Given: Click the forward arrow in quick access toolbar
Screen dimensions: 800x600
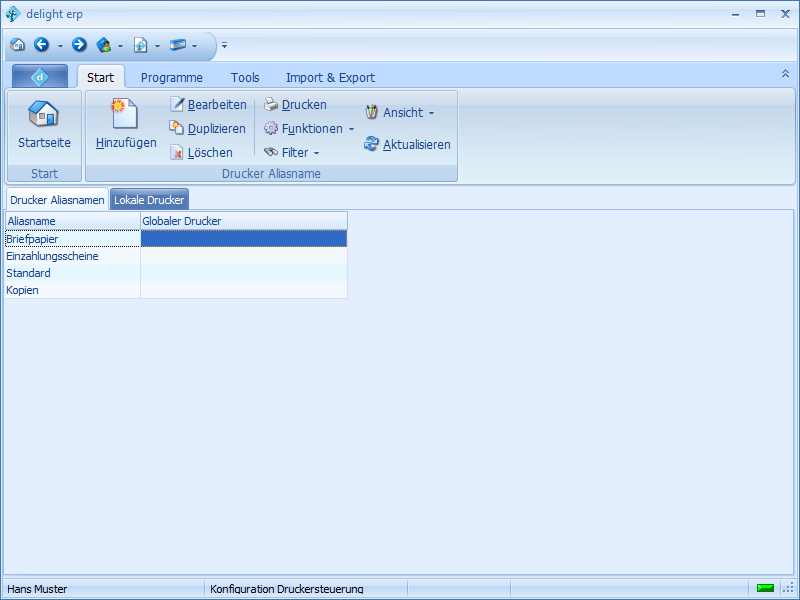Looking at the screenshot, I should [x=79, y=45].
